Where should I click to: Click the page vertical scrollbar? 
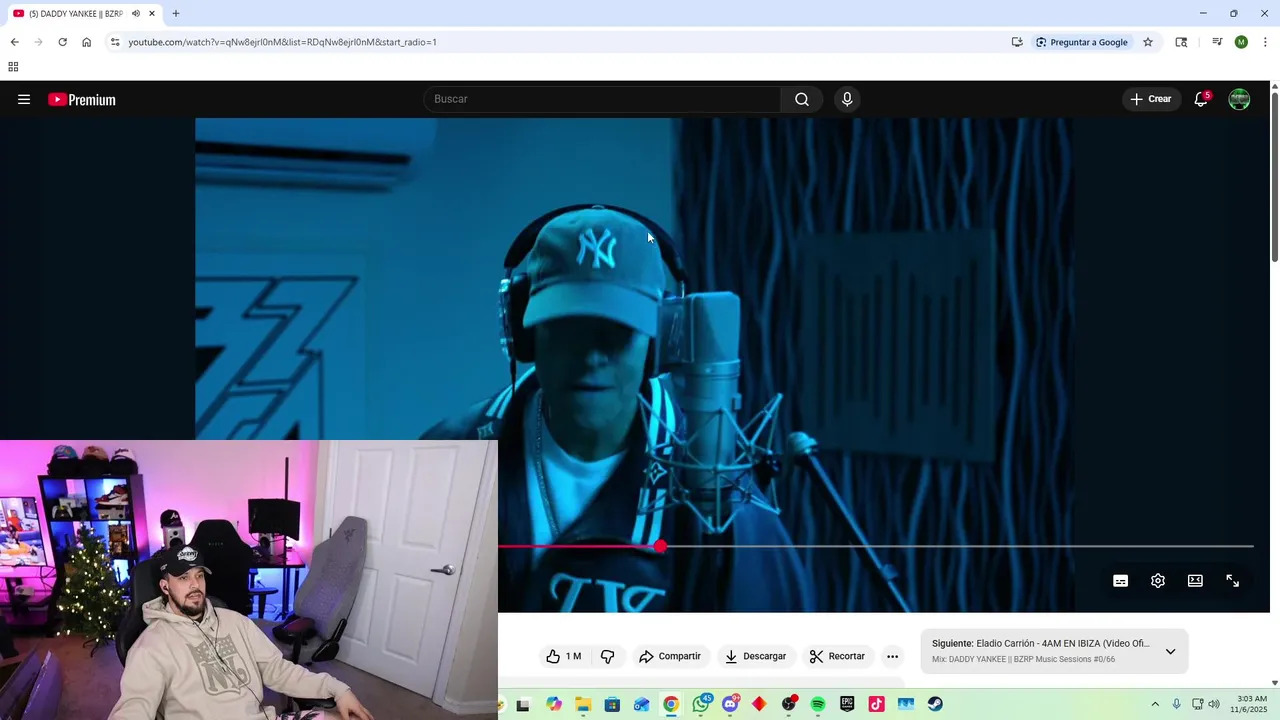(x=1275, y=178)
